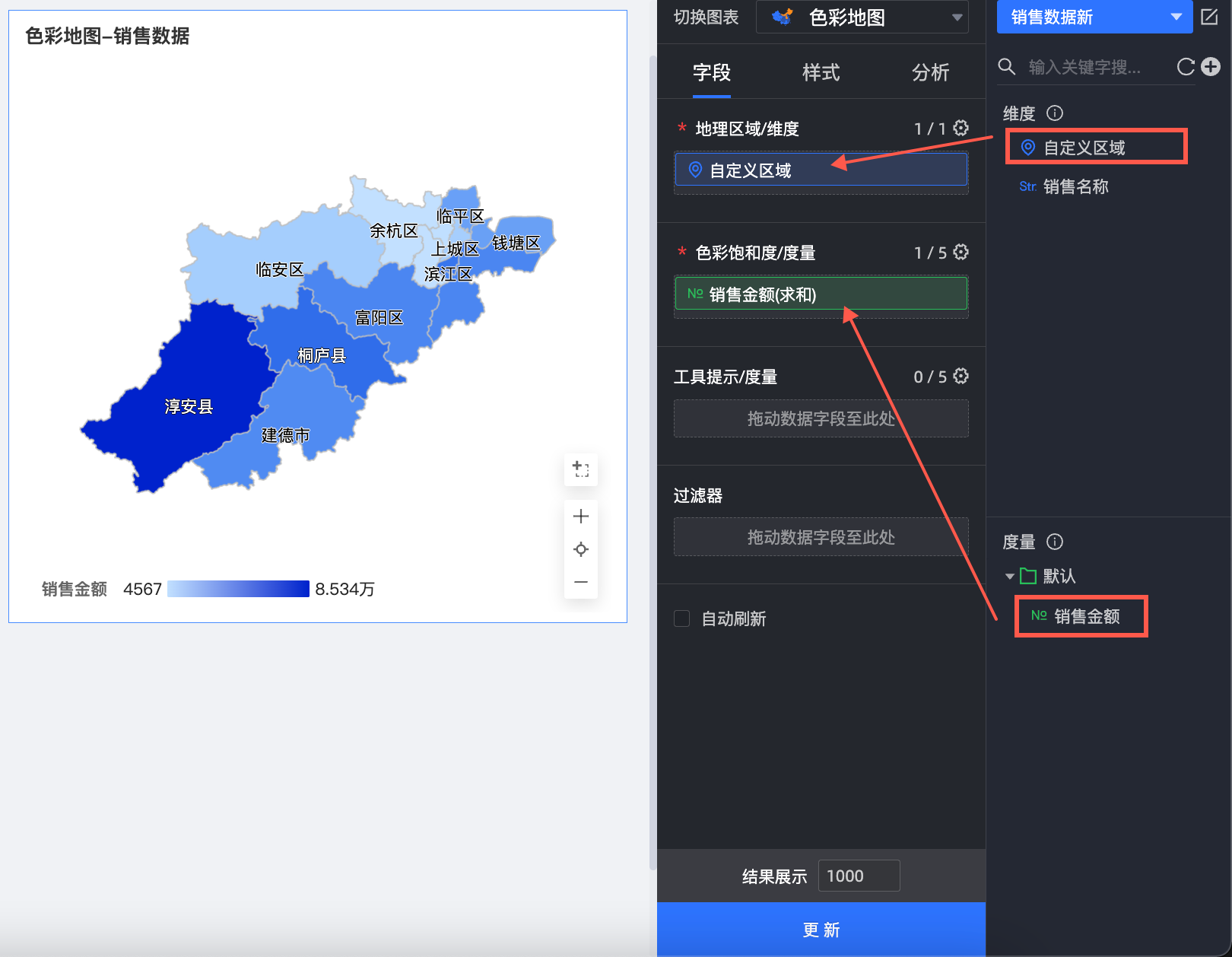
Task: Select the 销售金额(求和) measure field
Action: [x=821, y=294]
